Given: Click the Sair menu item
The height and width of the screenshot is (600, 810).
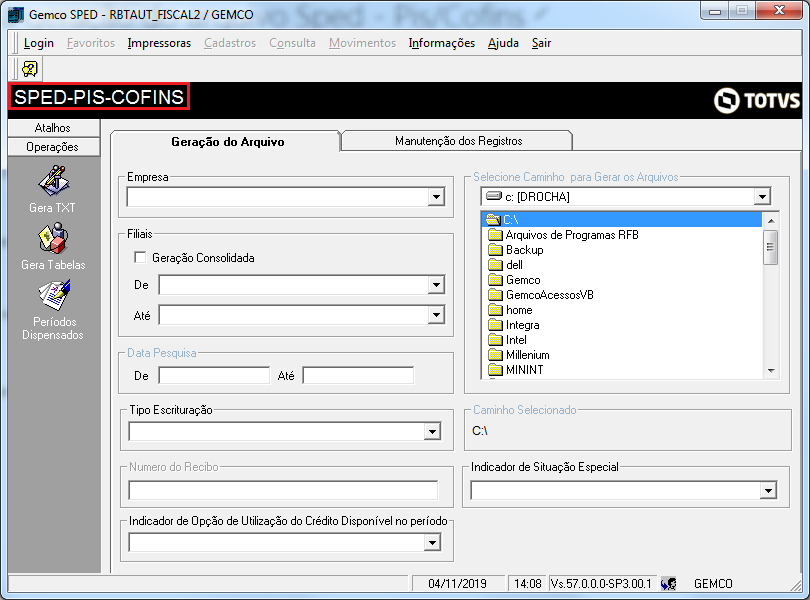Looking at the screenshot, I should (541, 43).
